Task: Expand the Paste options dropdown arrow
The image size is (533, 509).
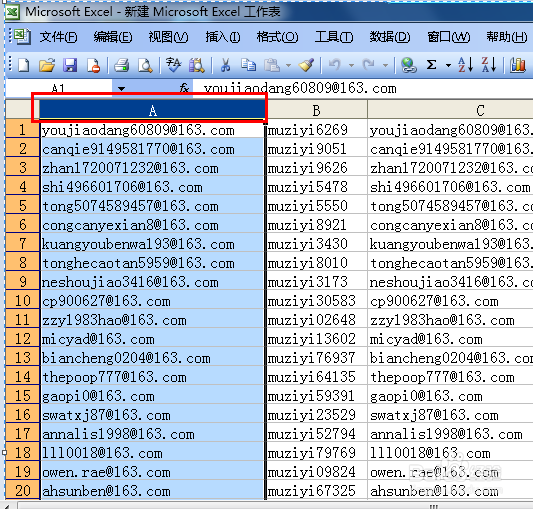Action: click(288, 65)
